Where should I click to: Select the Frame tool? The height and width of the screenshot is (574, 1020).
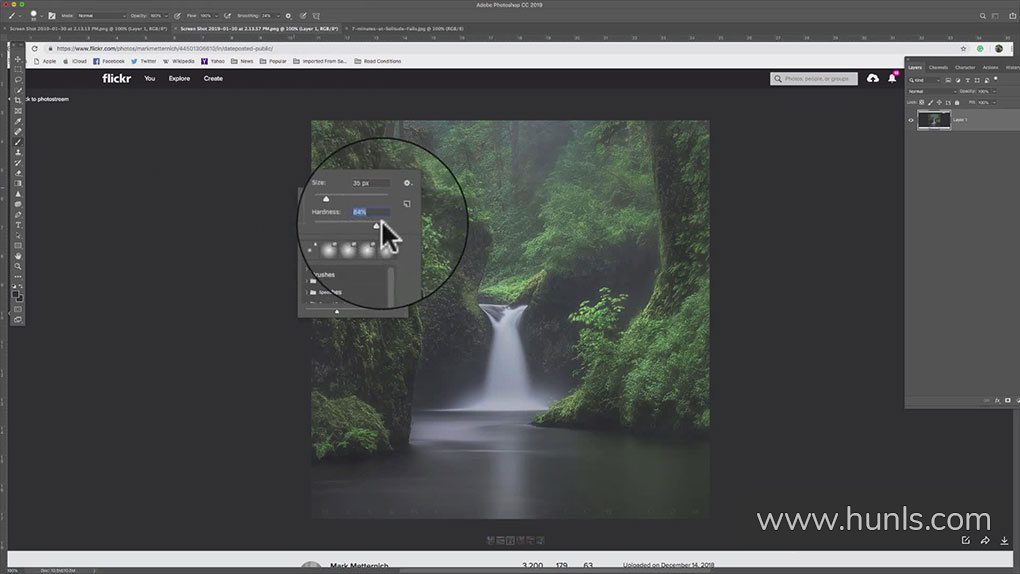pos(18,111)
